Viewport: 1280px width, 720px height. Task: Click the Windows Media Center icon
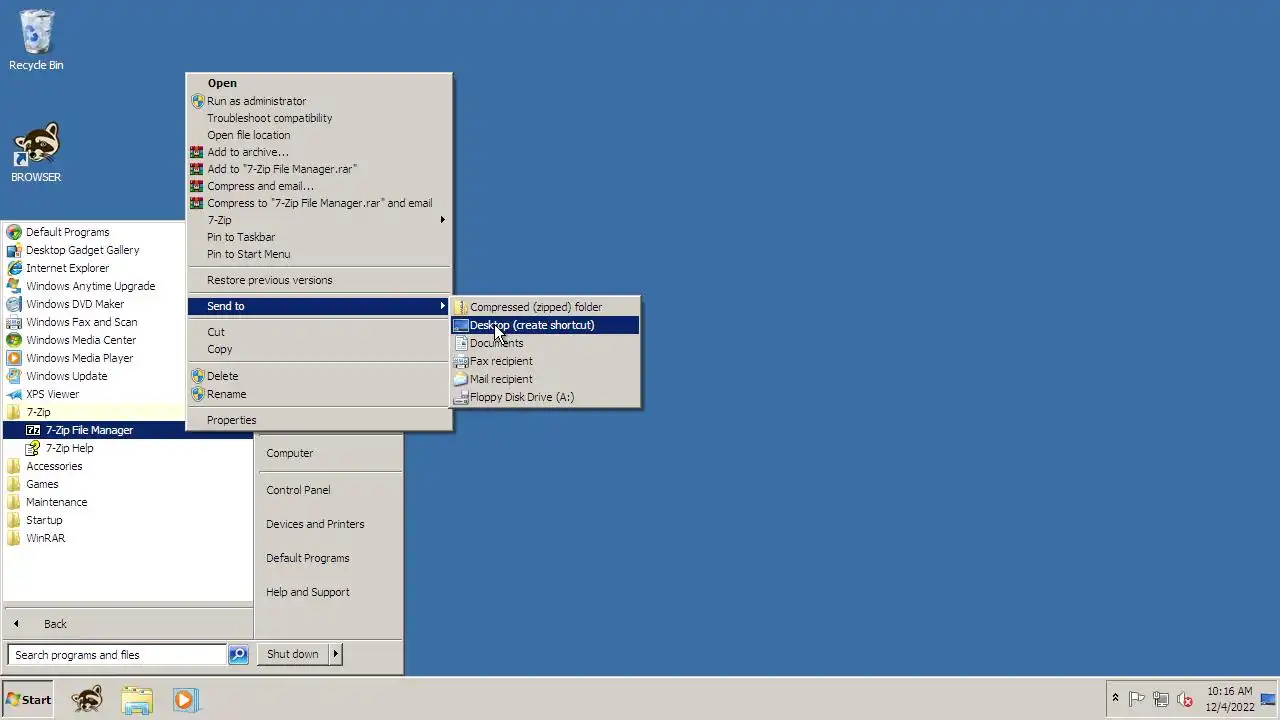[14, 340]
